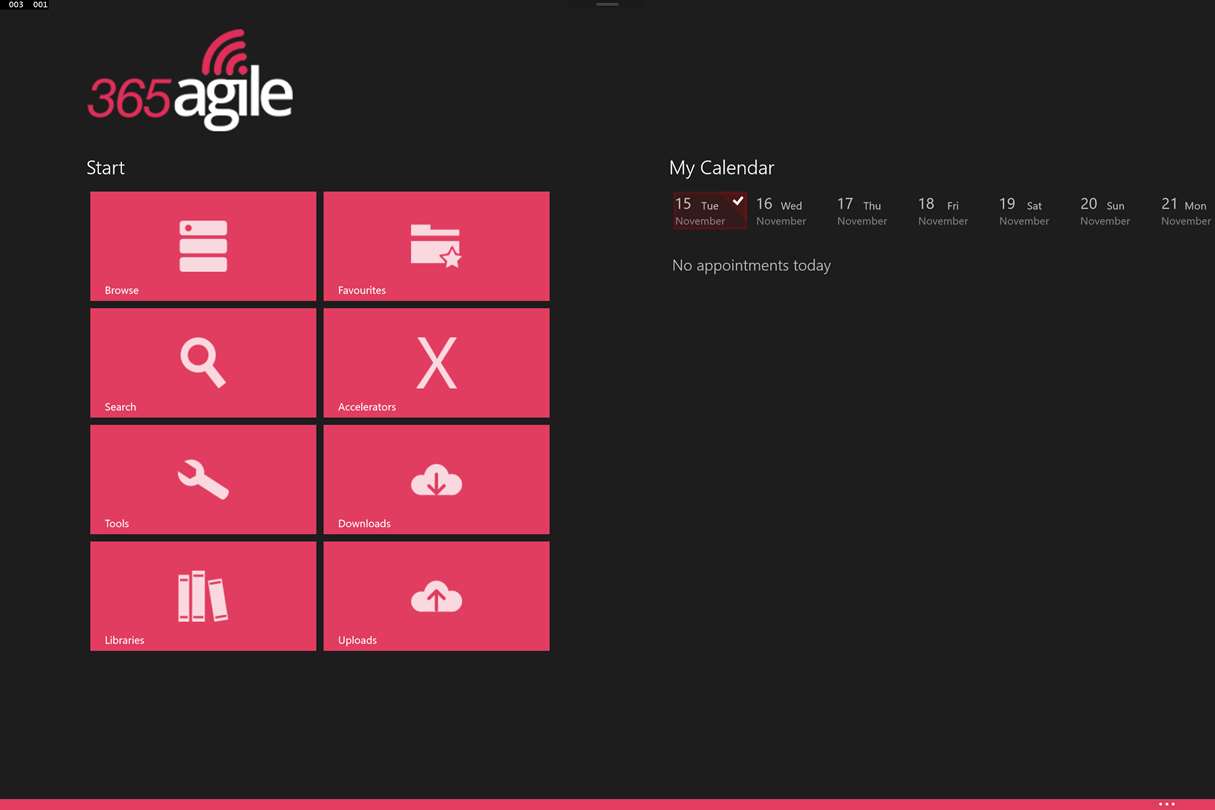Screen dimensions: 1215x810
Task: Select Wed 16 November calendar day
Action: 781,211
